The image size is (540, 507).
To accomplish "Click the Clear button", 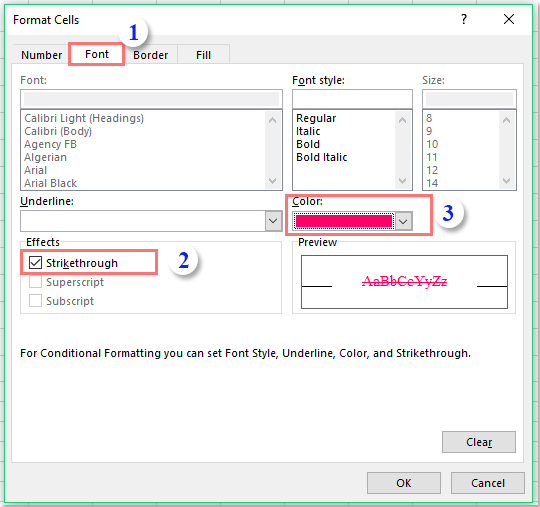I will 479,442.
